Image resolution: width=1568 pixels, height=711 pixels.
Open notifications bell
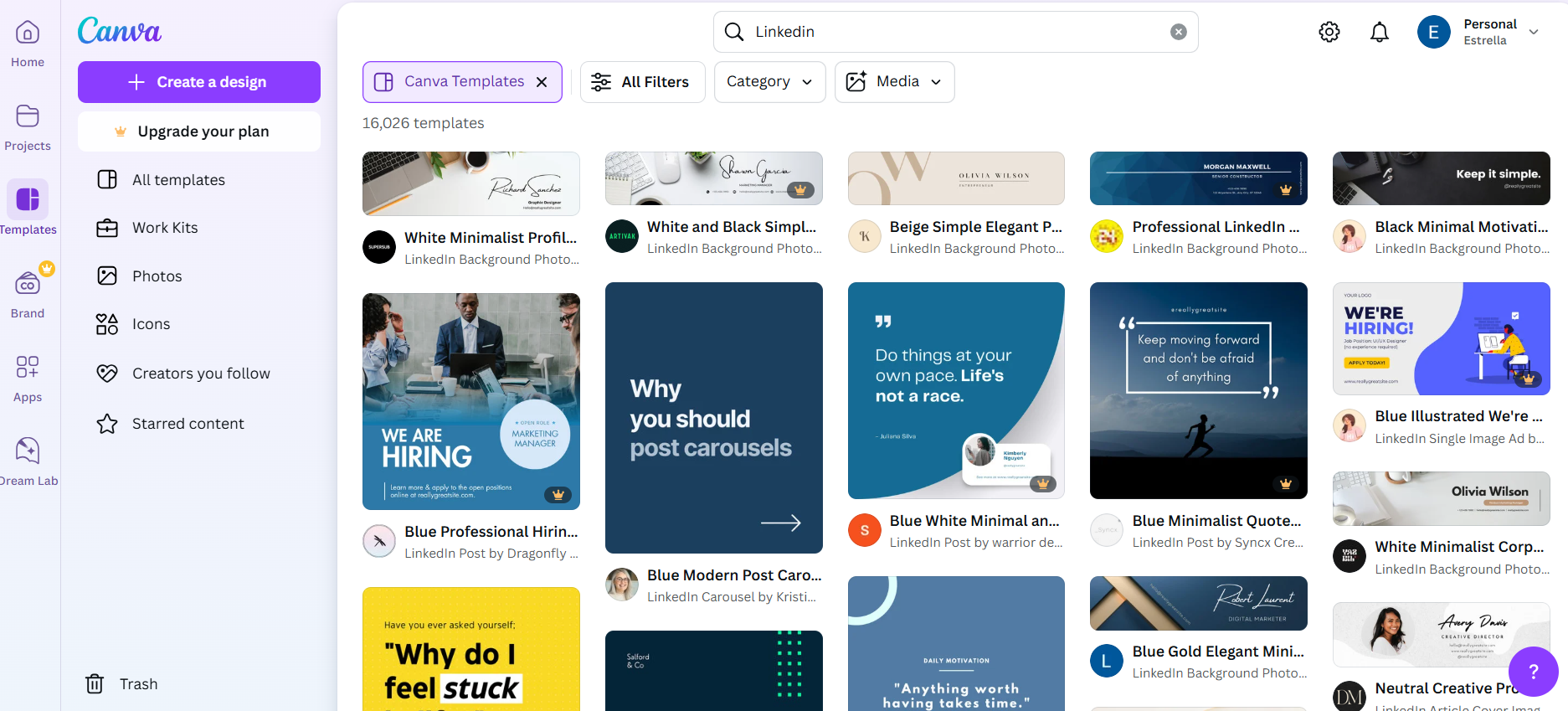pyautogui.click(x=1380, y=32)
